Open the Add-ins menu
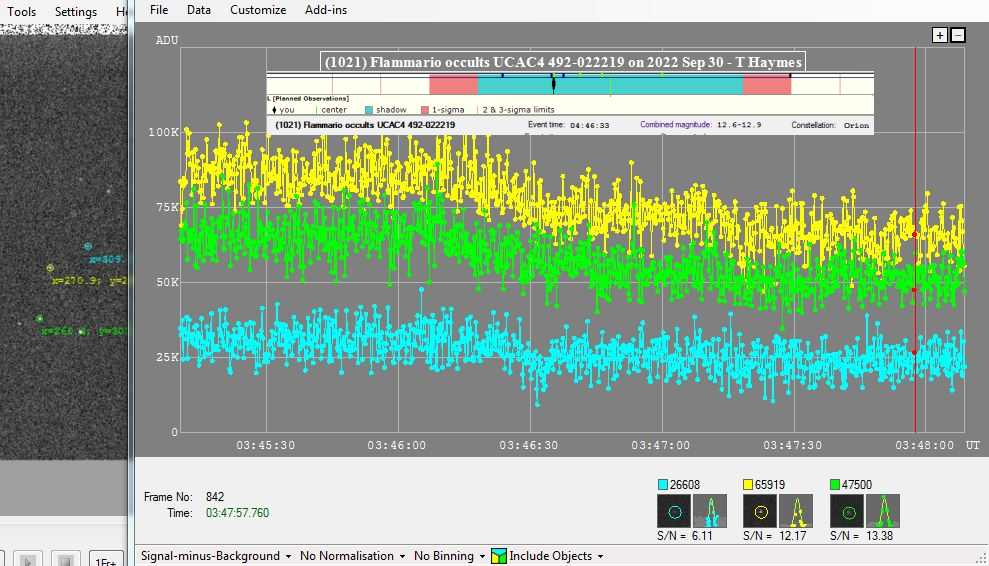This screenshot has width=989, height=566. pos(326,10)
